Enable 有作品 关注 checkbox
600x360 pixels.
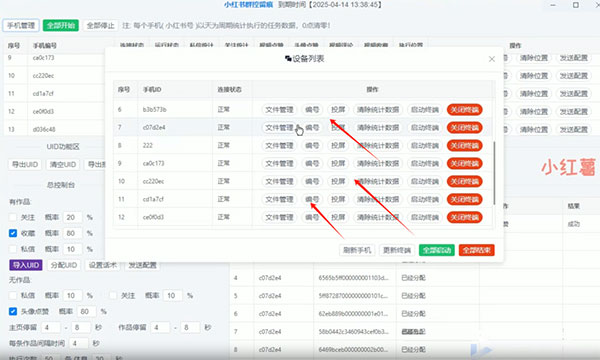[13, 218]
